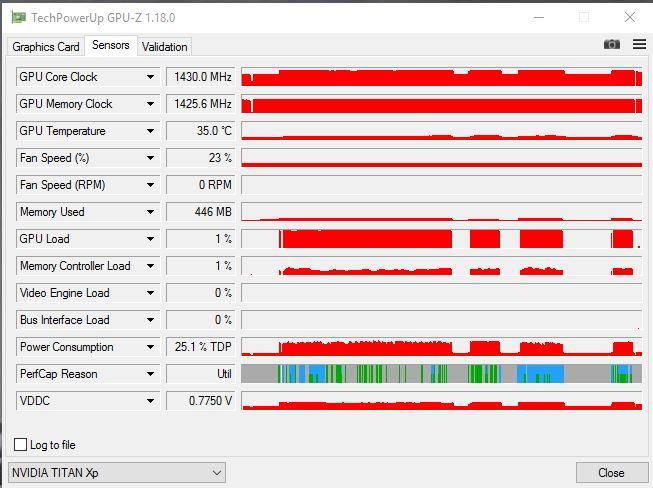
Task: Click the GPU Memory Clock history graph
Action: (x=441, y=104)
